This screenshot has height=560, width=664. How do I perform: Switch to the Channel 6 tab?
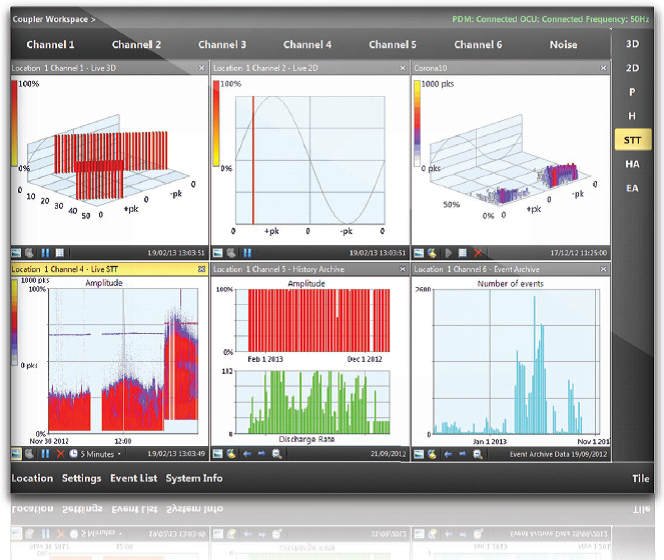pos(478,44)
